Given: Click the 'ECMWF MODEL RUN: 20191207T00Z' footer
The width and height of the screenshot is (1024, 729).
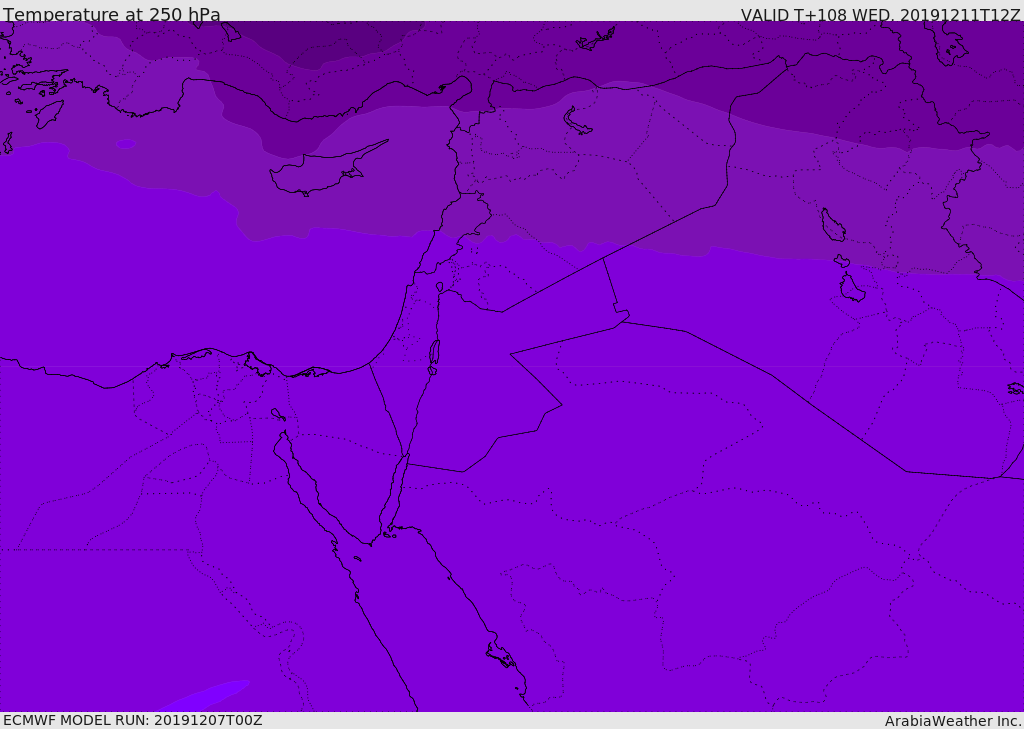Looking at the screenshot, I should 133,720.
